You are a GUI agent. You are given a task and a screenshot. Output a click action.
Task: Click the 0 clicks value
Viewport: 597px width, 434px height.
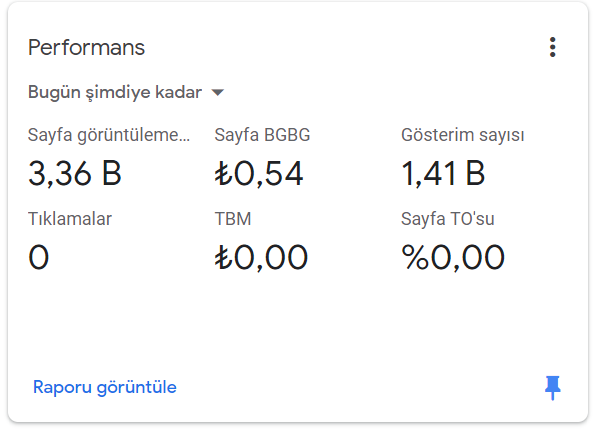click(39, 257)
